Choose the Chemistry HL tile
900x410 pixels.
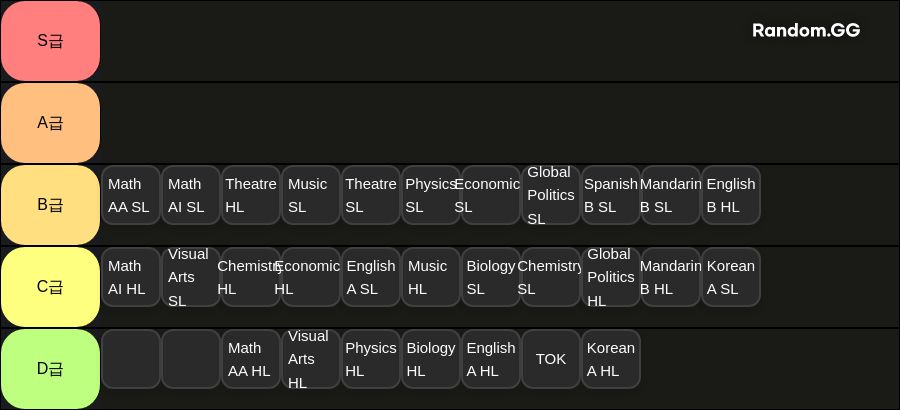tap(251, 277)
